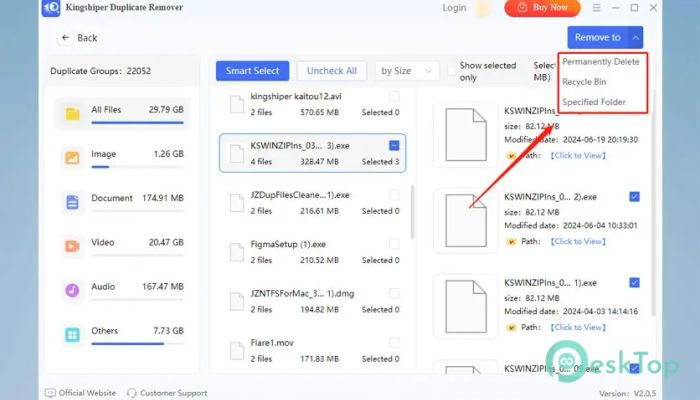Image resolution: width=700 pixels, height=400 pixels.
Task: Select the Video category label
Action: (103, 242)
